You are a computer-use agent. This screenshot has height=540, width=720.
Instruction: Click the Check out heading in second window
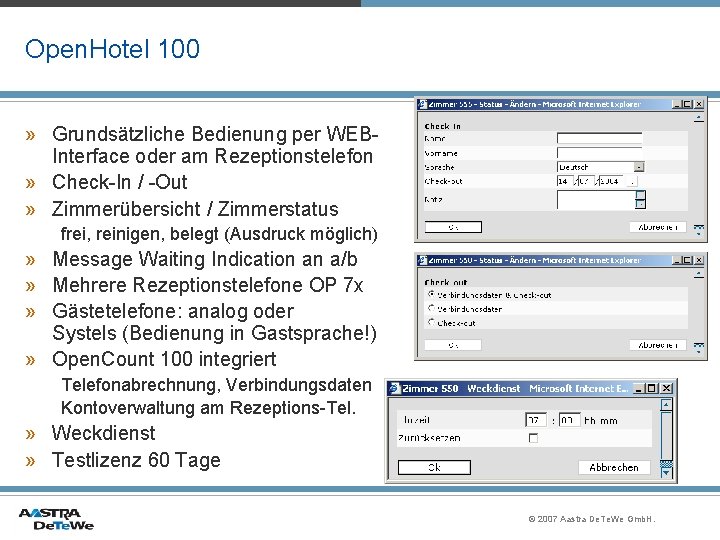446,282
